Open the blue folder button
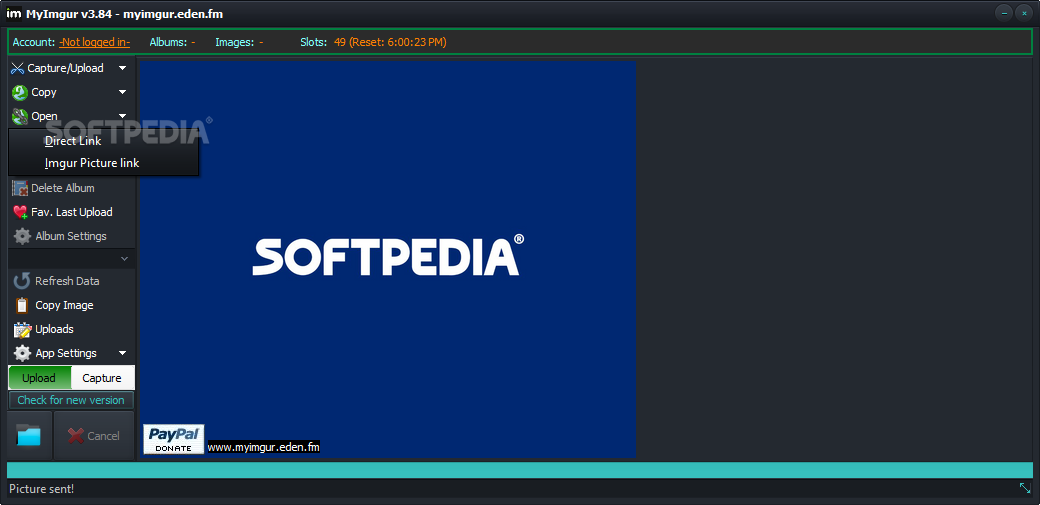 click(29, 436)
